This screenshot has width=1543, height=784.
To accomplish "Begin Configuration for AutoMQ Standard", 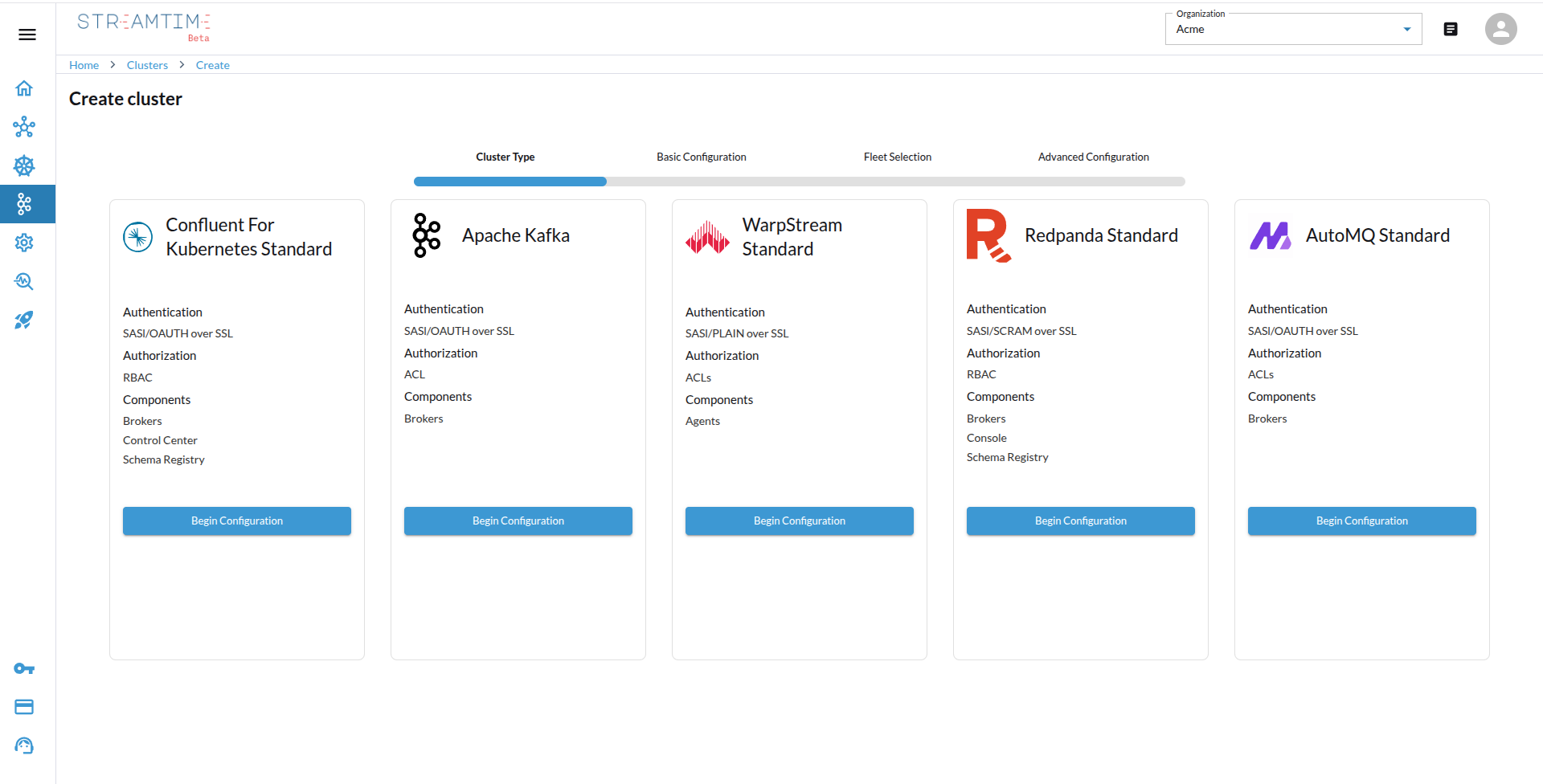I will click(1362, 521).
